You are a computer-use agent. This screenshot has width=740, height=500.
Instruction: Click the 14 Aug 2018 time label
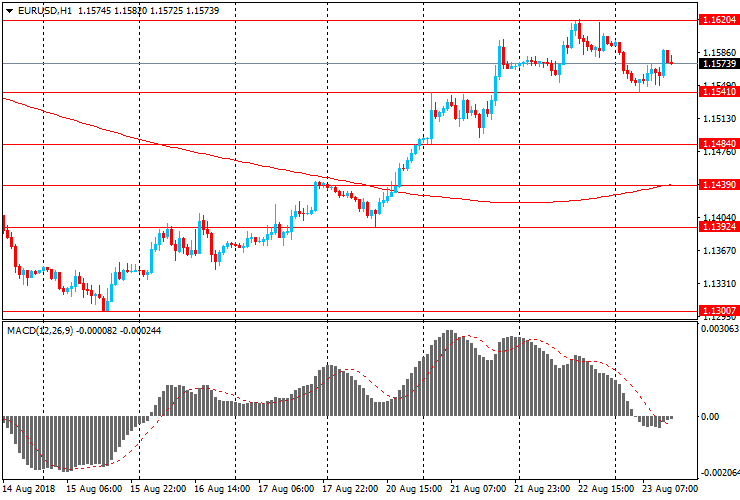pos(29,489)
